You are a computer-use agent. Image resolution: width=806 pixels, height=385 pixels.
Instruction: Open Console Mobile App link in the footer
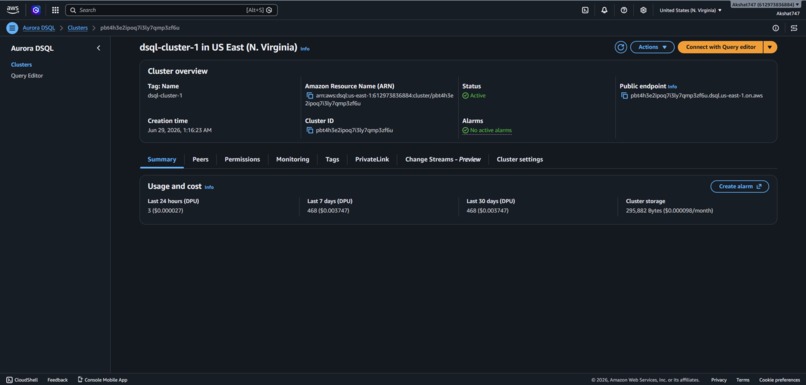click(102, 380)
